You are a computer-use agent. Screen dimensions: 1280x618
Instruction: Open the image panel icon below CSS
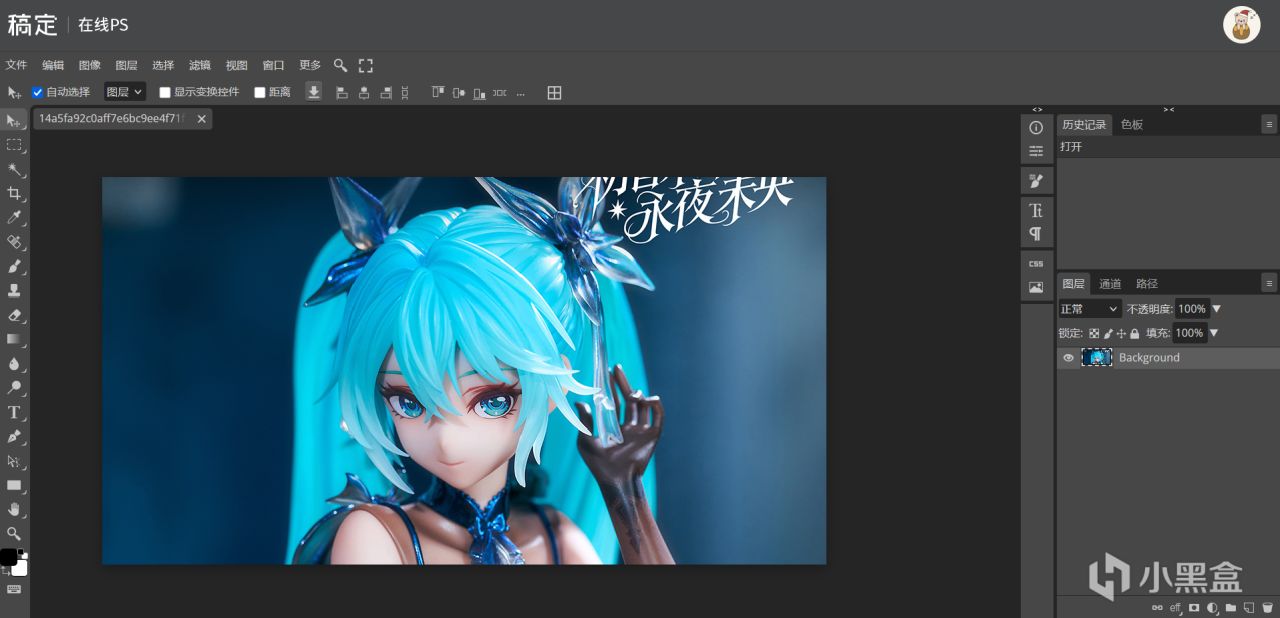(1036, 287)
